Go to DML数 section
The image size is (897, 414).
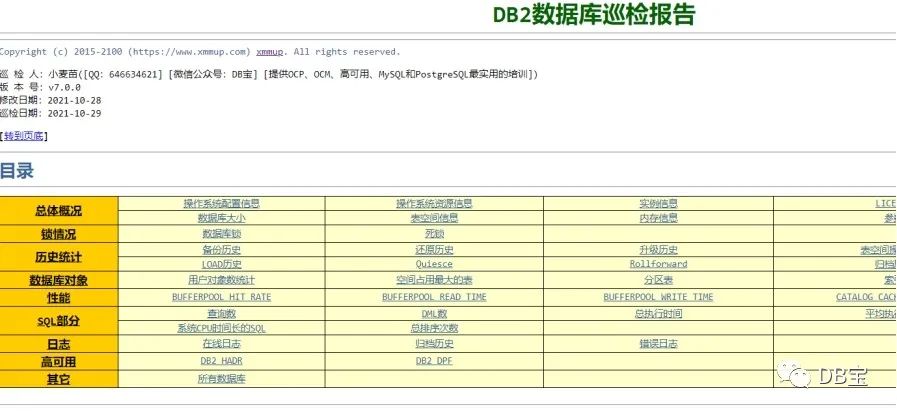pyautogui.click(x=434, y=314)
